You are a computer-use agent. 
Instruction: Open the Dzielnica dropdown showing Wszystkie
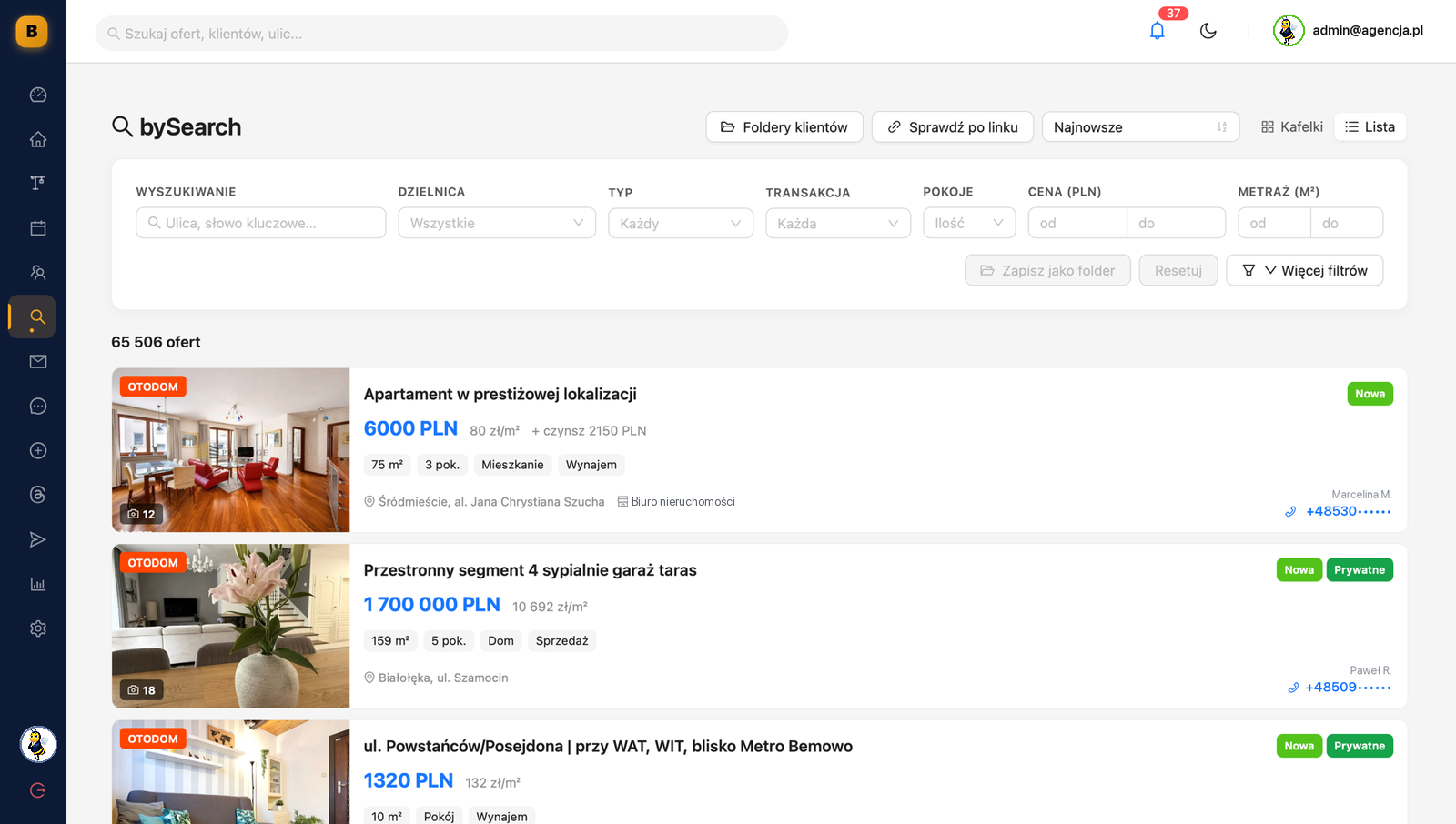tap(497, 223)
